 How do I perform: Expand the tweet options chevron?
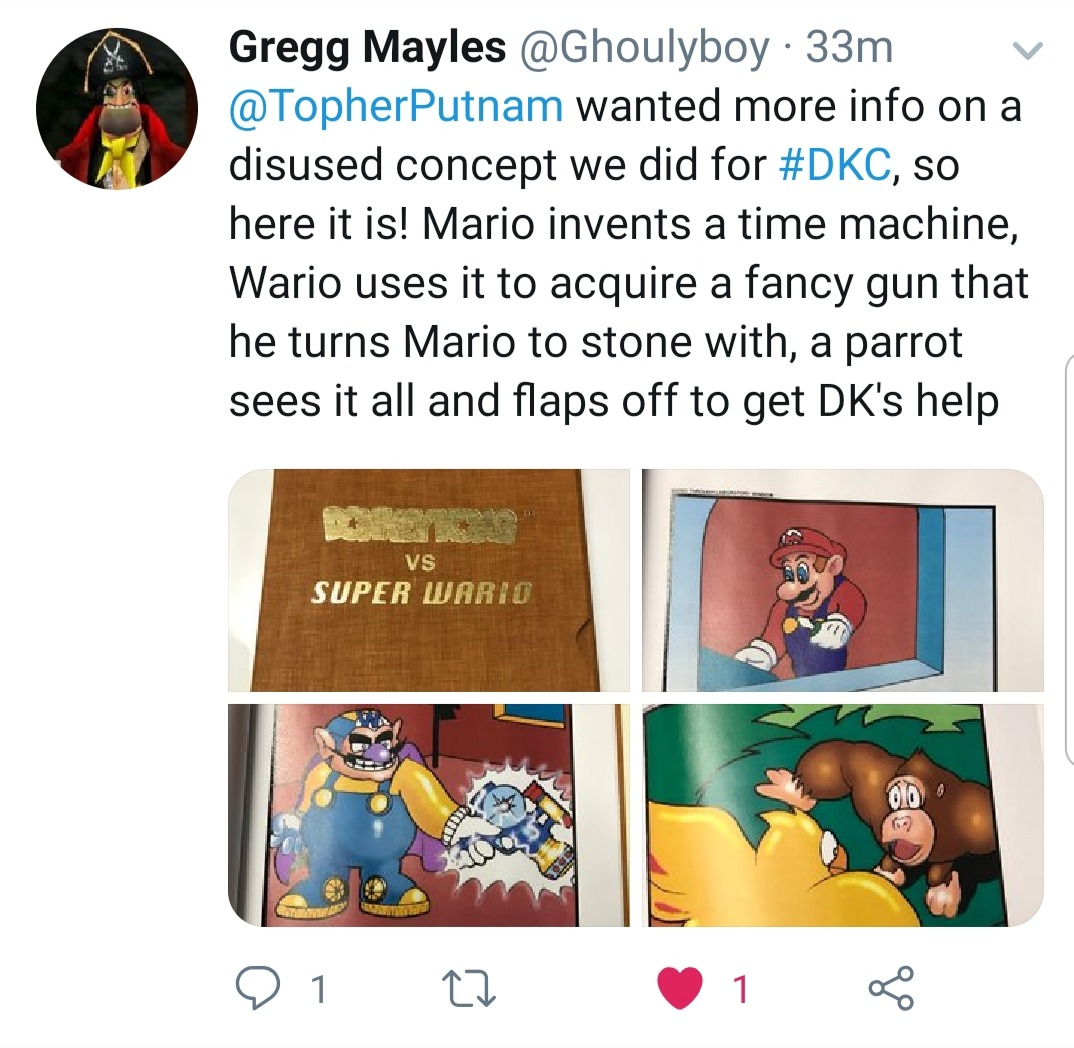coord(1027,51)
